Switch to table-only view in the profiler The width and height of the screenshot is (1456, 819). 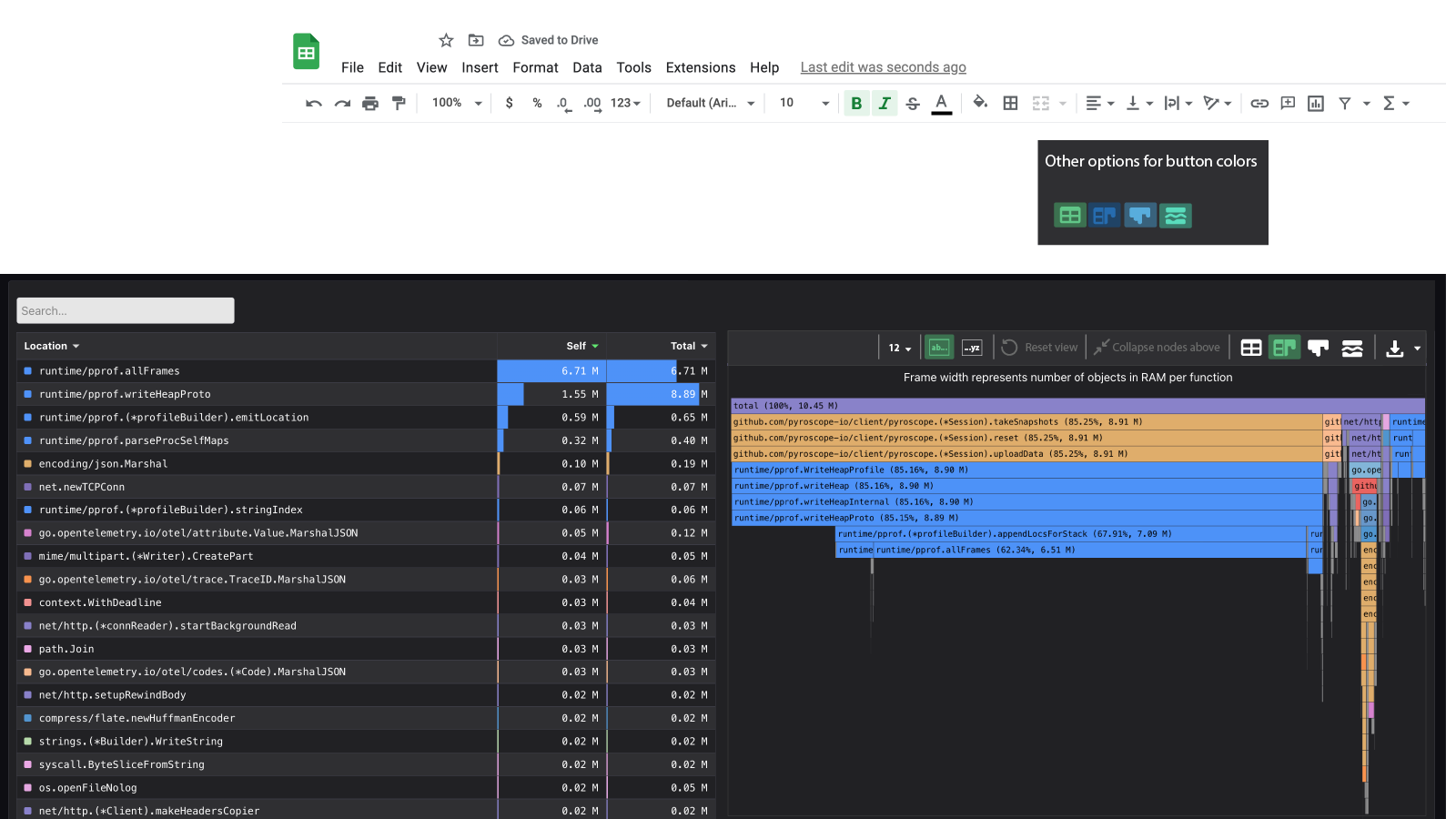(x=1250, y=347)
